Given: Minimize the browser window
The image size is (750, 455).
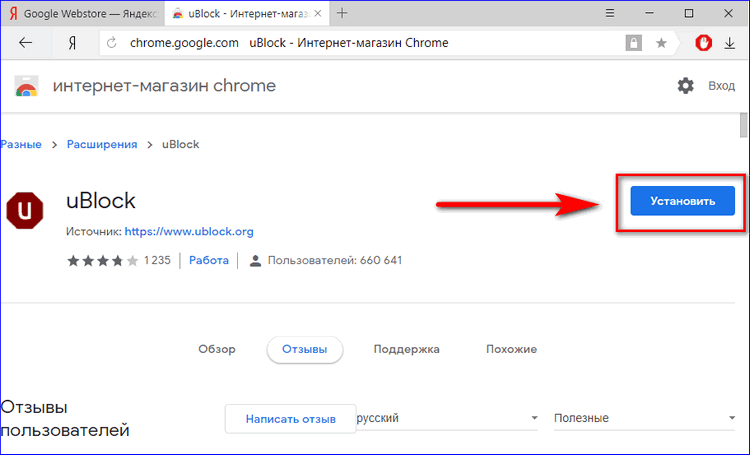Looking at the screenshot, I should coord(649,13).
